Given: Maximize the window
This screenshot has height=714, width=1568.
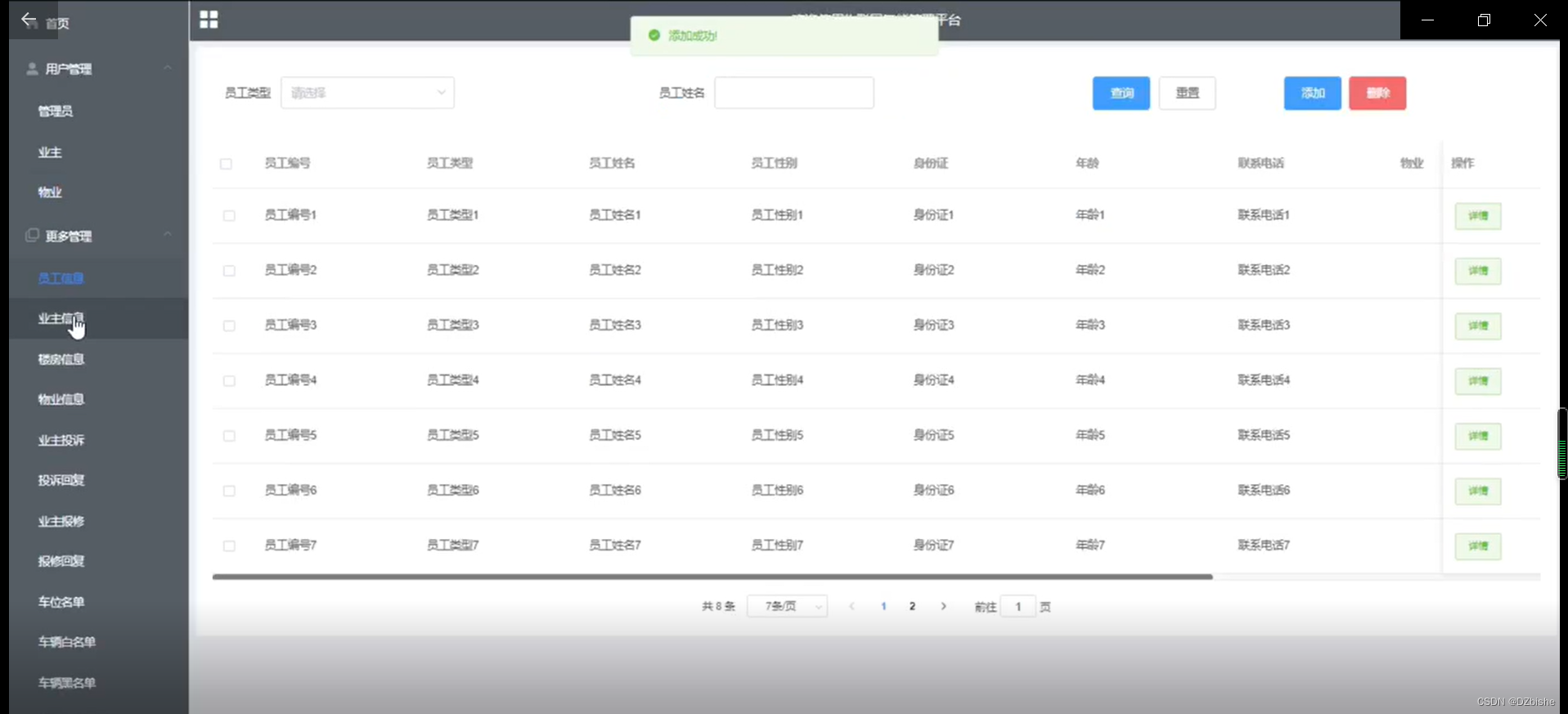Looking at the screenshot, I should [1484, 20].
